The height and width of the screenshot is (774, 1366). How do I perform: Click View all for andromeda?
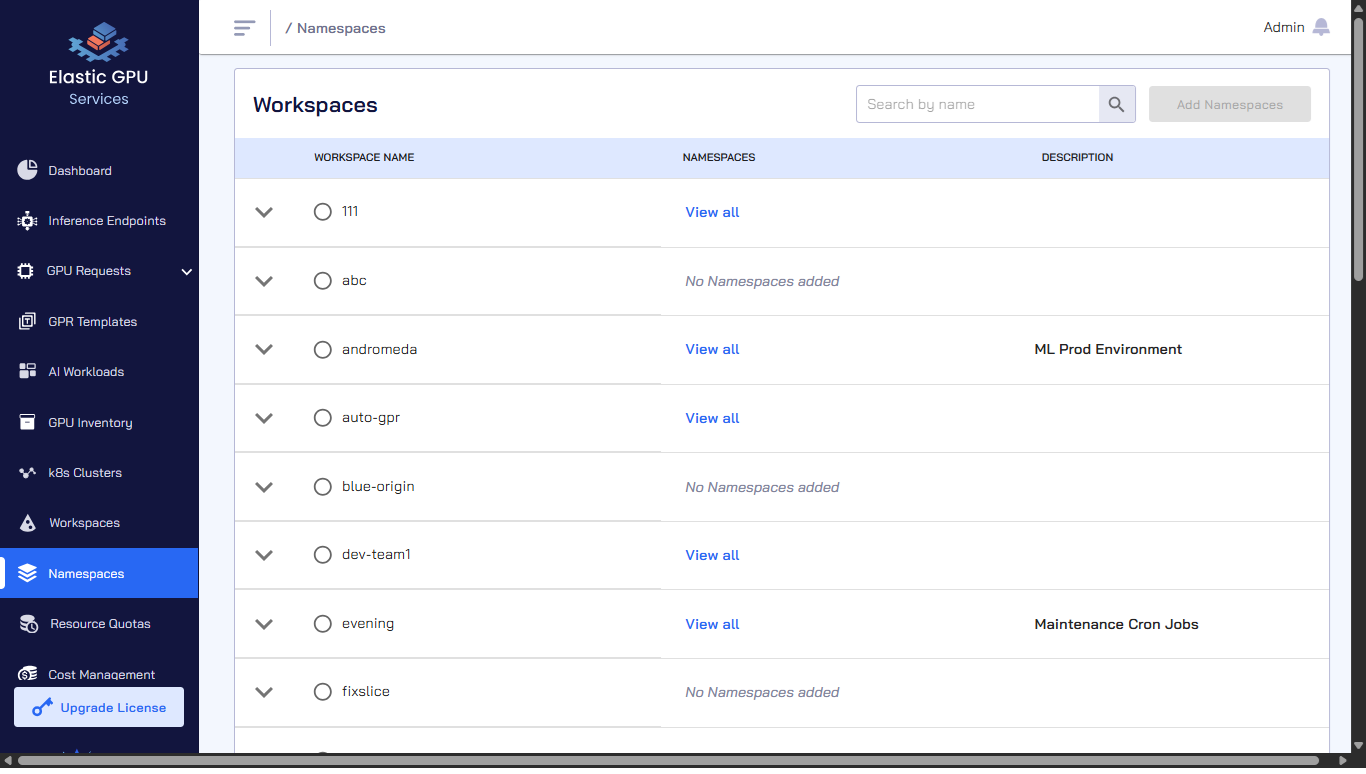tap(712, 349)
